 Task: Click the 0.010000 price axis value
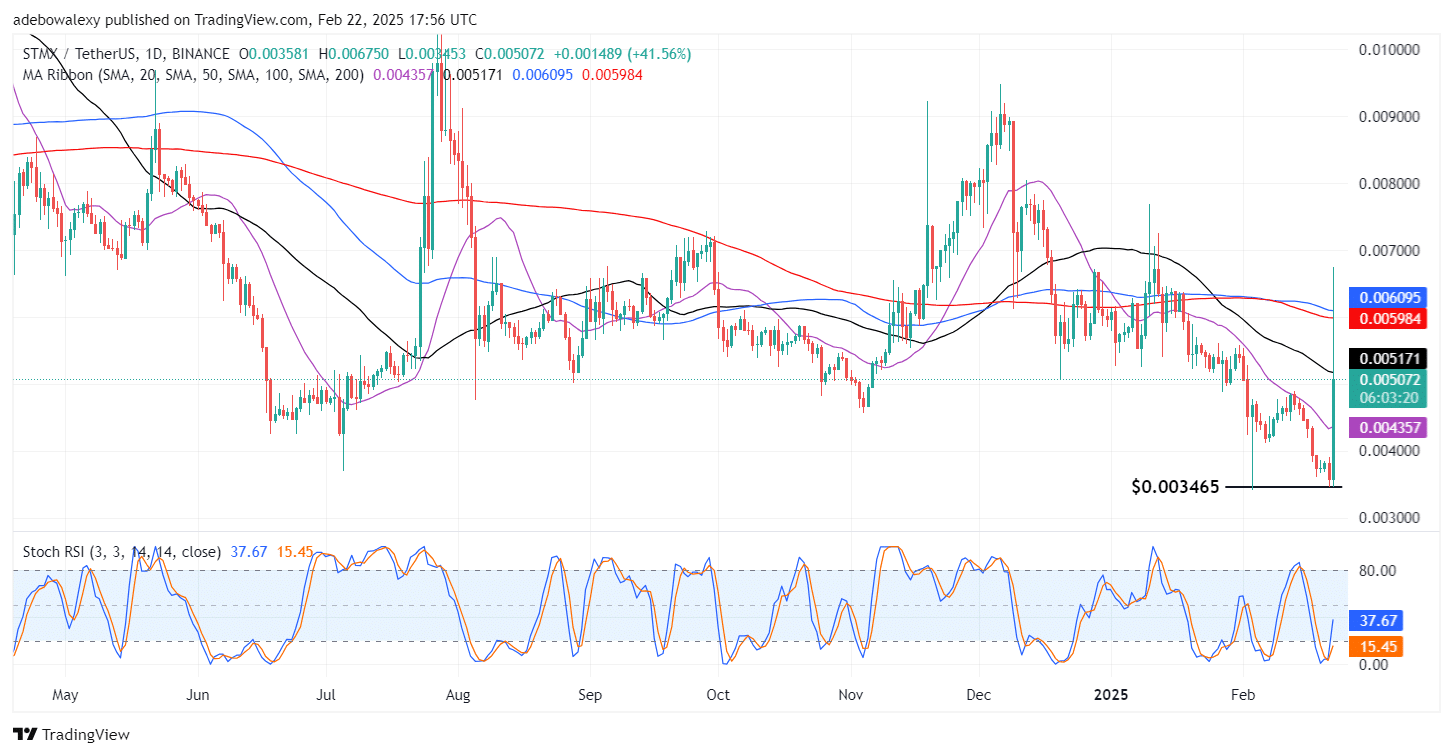point(1391,50)
